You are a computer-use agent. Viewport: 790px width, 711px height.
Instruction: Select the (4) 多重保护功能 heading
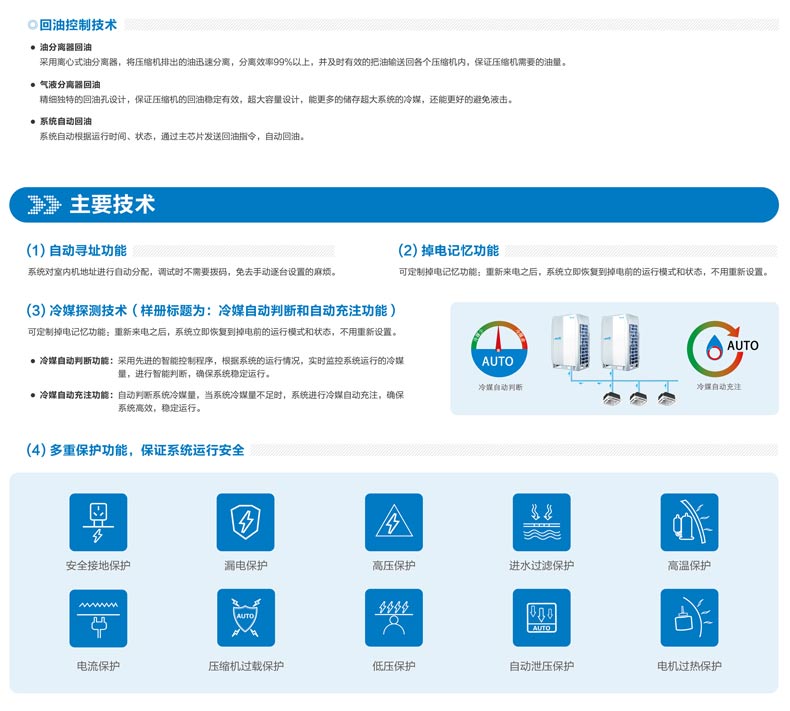tap(135, 450)
